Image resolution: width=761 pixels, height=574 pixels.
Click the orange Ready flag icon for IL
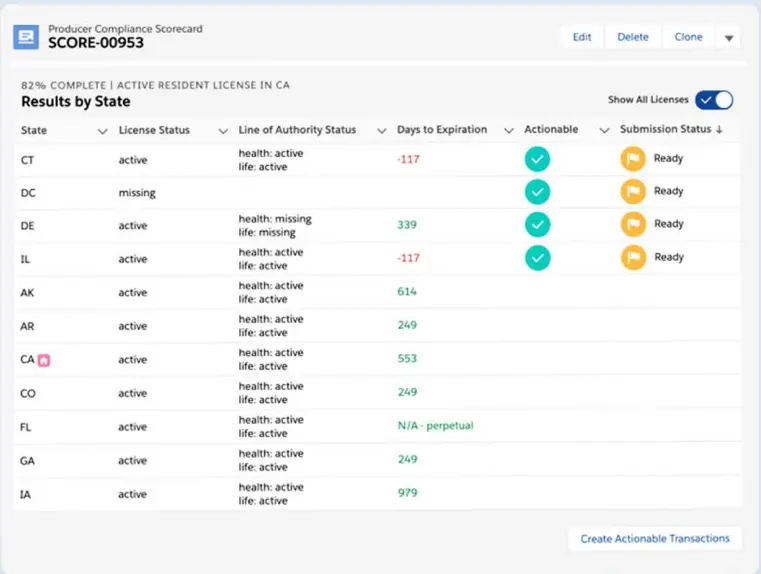point(632,258)
